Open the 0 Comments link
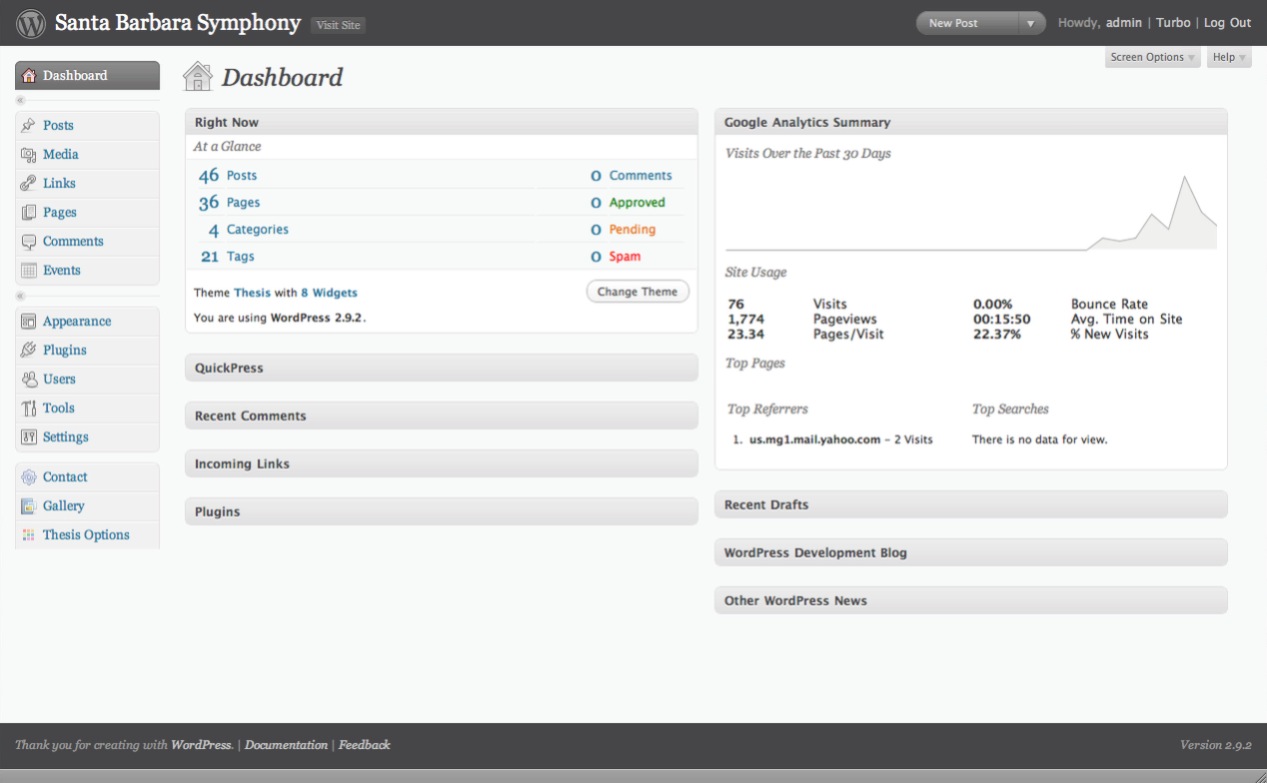 tap(631, 176)
